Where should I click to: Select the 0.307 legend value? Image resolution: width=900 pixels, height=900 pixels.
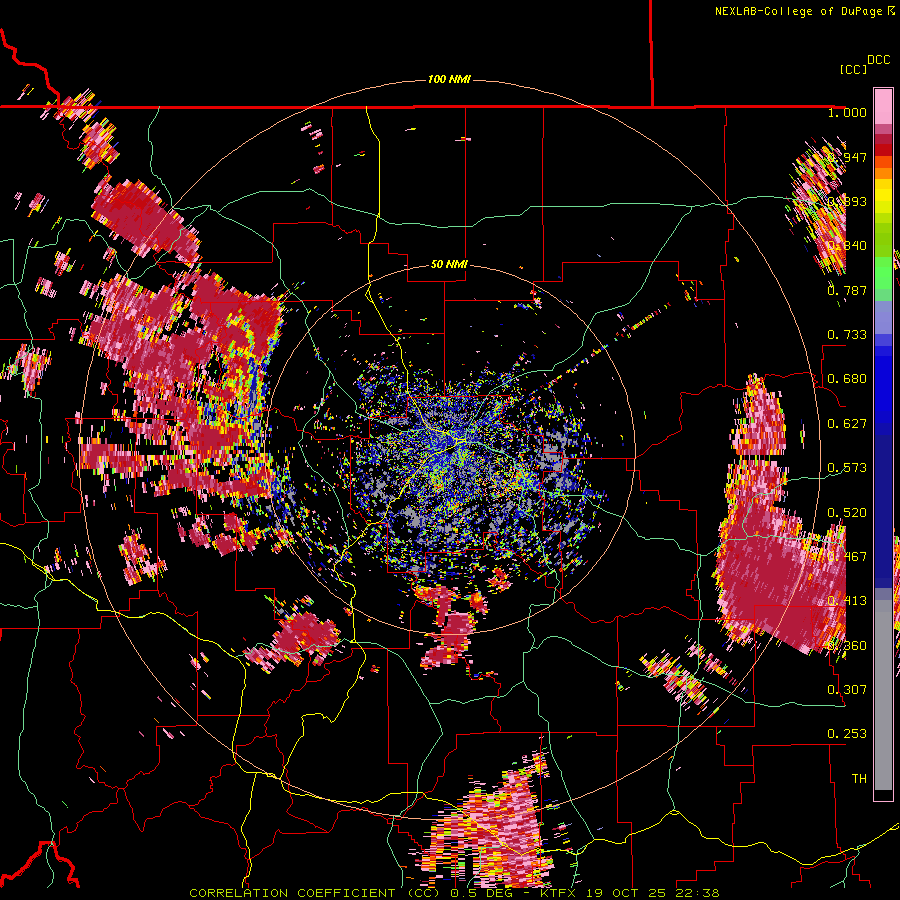pyautogui.click(x=847, y=690)
